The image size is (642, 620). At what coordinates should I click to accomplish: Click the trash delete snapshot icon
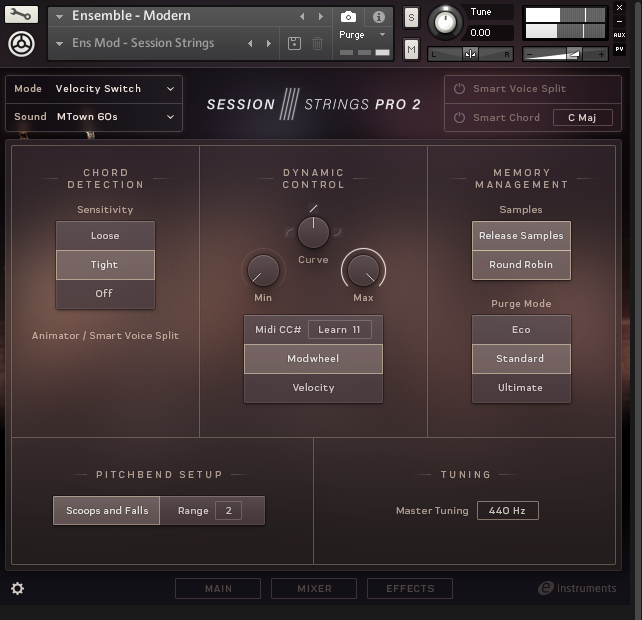317,44
